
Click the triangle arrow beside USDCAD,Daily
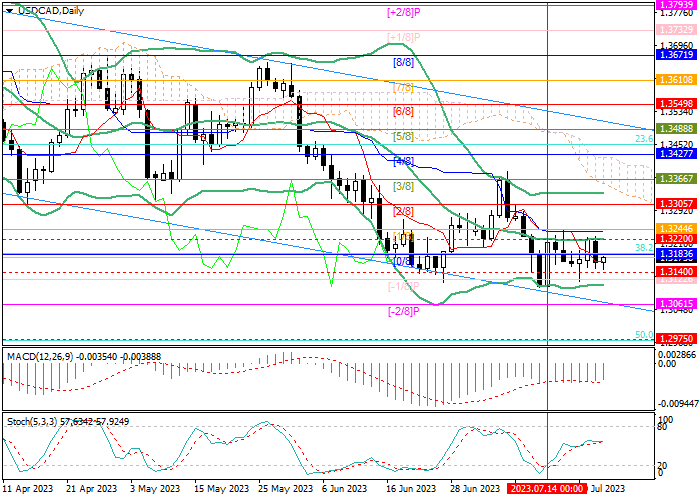click(x=9, y=11)
